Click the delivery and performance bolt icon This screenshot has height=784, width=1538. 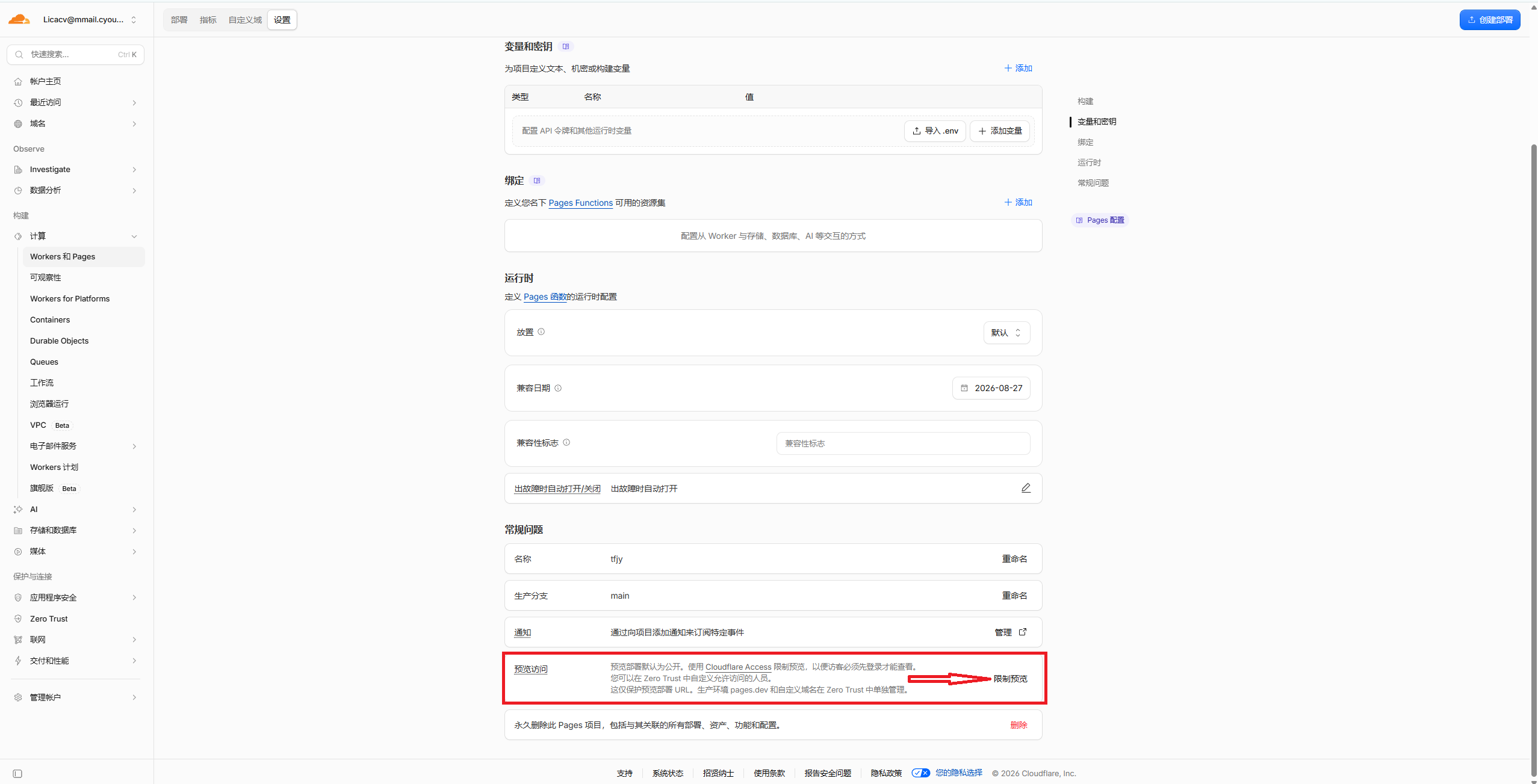tap(18, 661)
